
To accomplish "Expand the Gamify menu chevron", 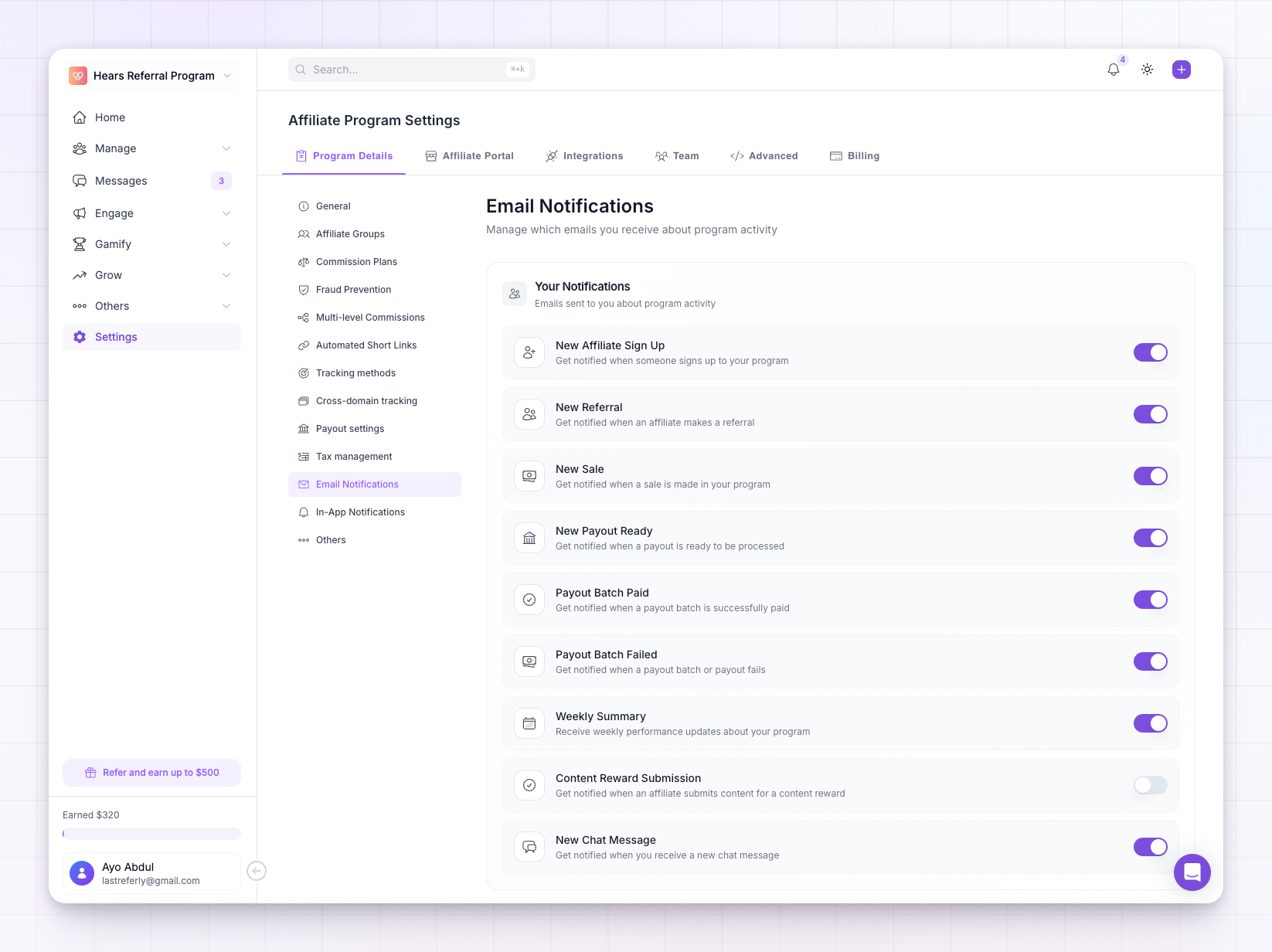I will (x=226, y=244).
